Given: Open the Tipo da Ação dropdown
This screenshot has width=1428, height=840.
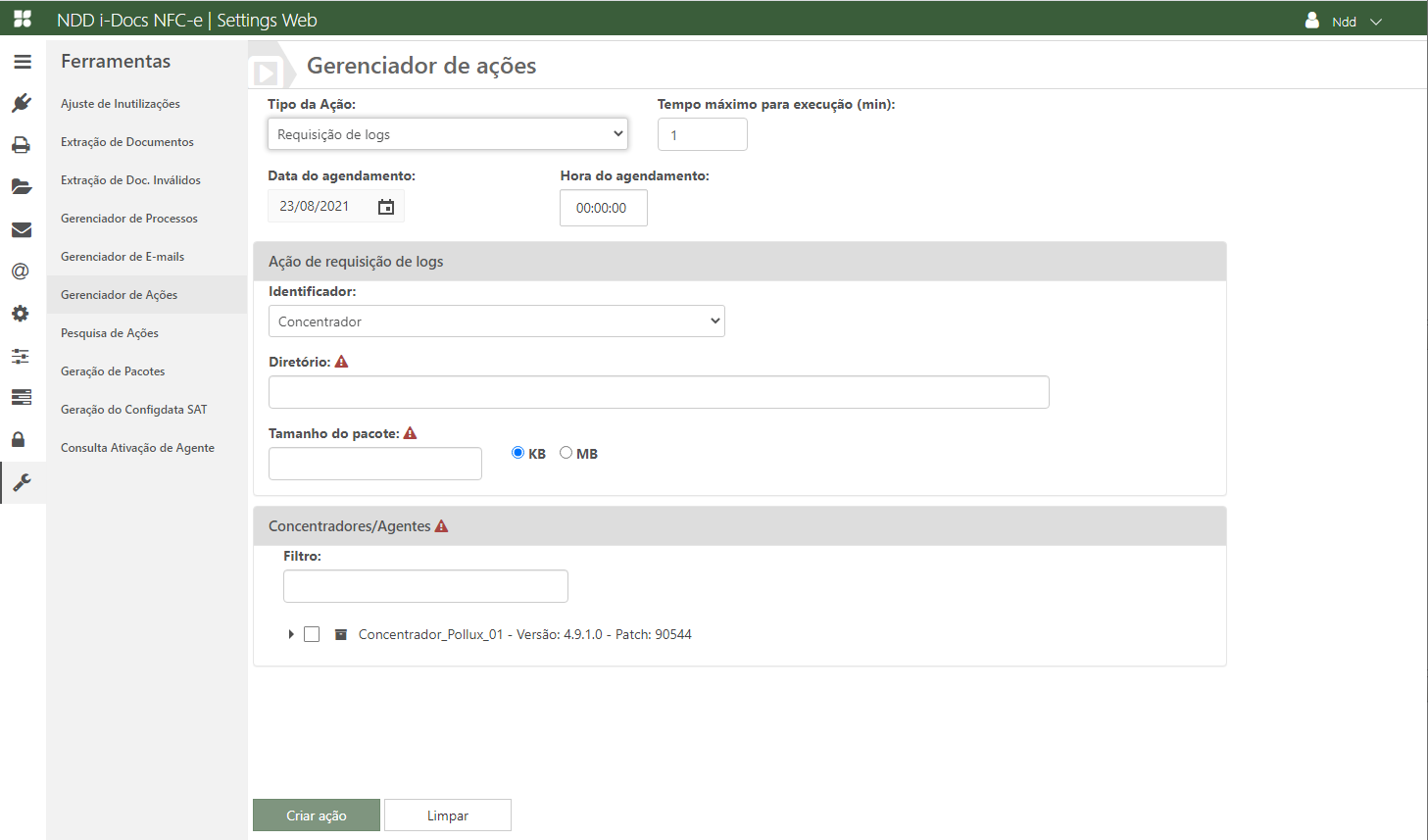Looking at the screenshot, I should coord(447,134).
